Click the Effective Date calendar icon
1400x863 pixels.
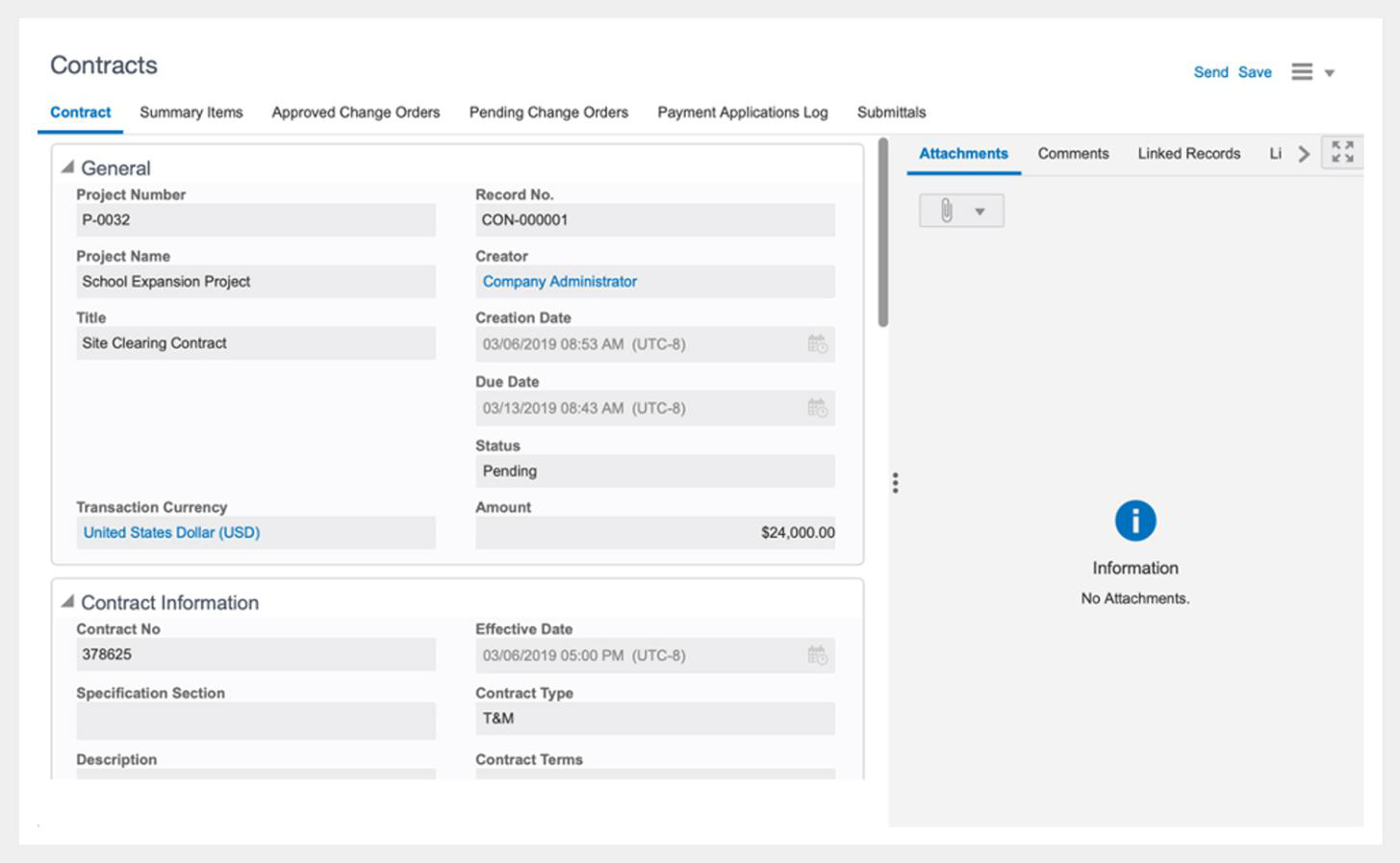point(817,656)
